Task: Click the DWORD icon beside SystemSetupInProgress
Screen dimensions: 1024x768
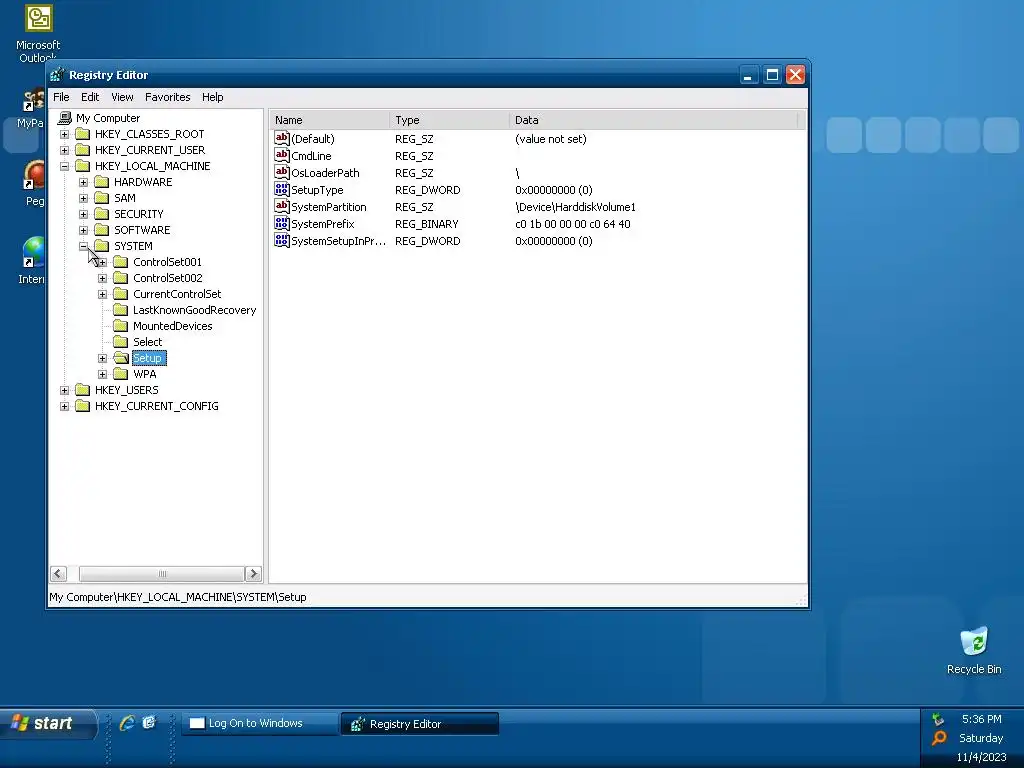Action: pos(281,240)
